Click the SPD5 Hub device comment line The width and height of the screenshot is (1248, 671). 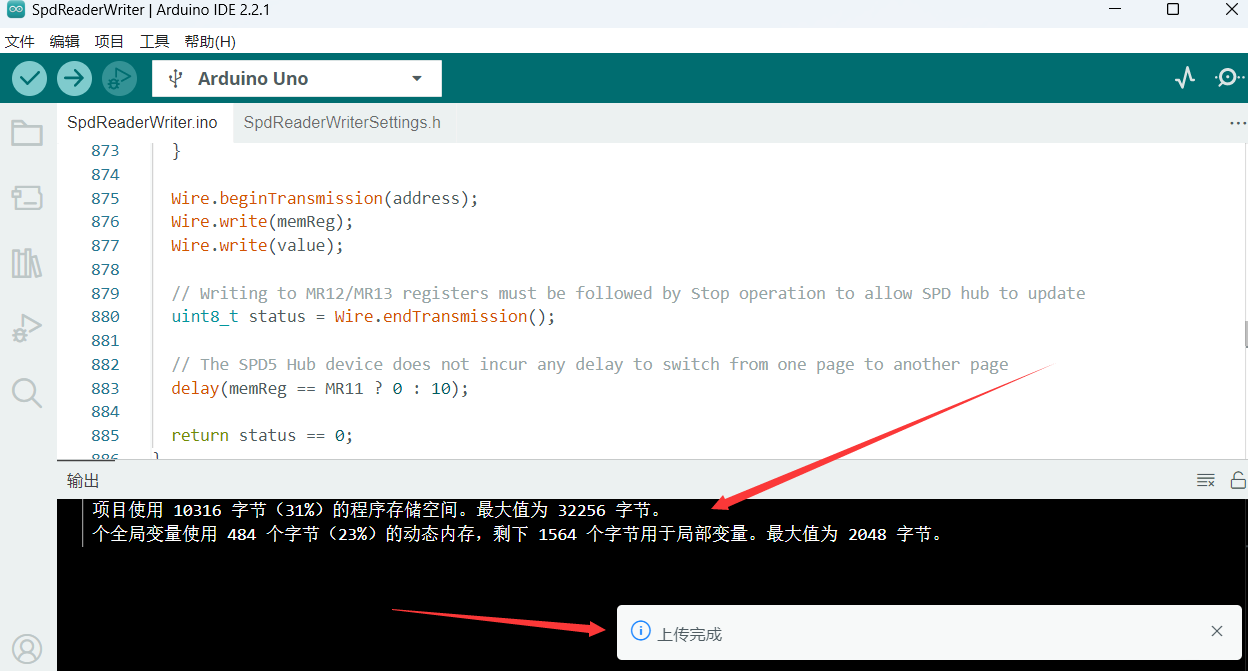tap(590, 364)
